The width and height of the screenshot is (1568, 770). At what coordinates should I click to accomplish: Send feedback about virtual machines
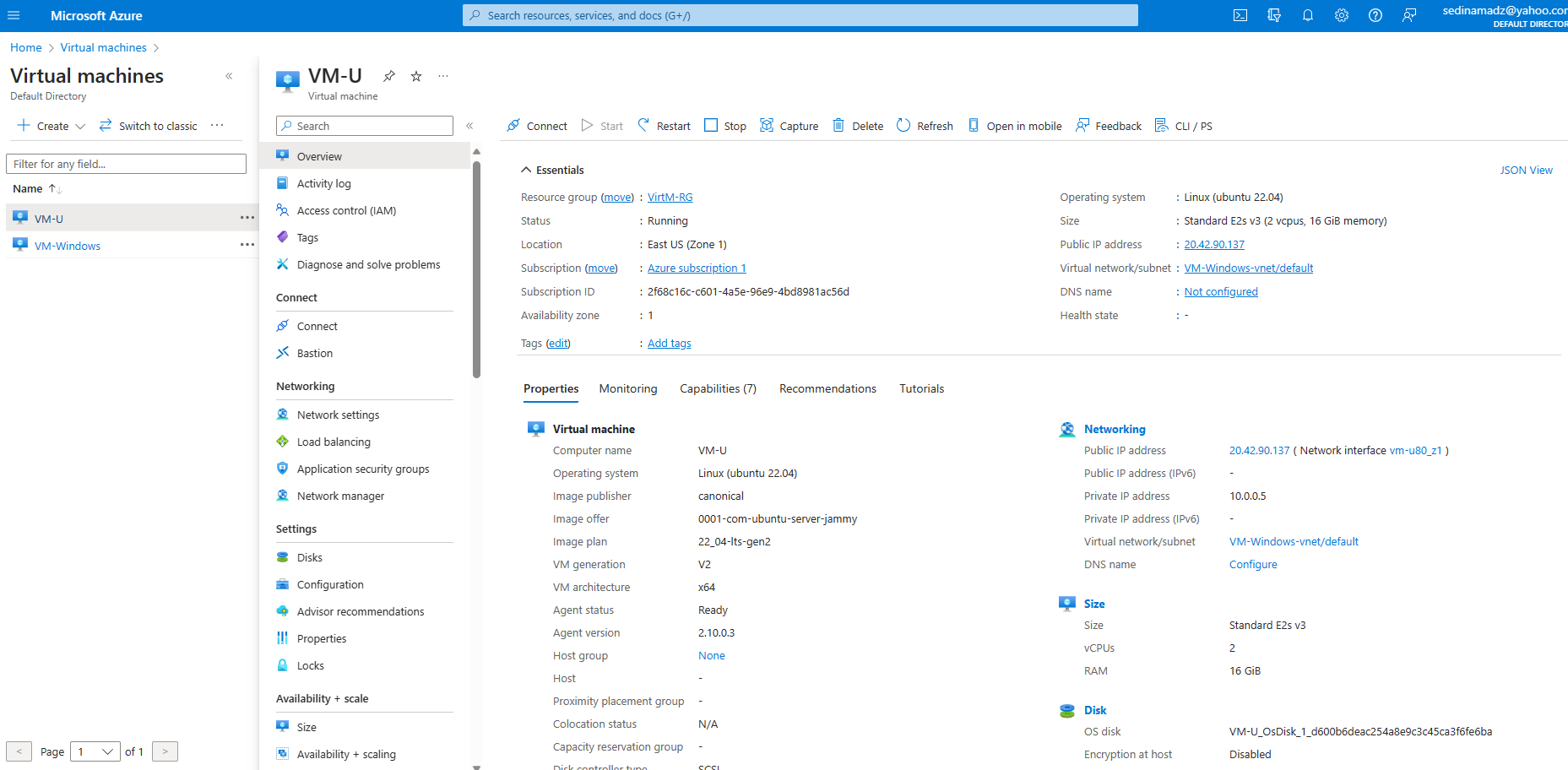[1108, 125]
